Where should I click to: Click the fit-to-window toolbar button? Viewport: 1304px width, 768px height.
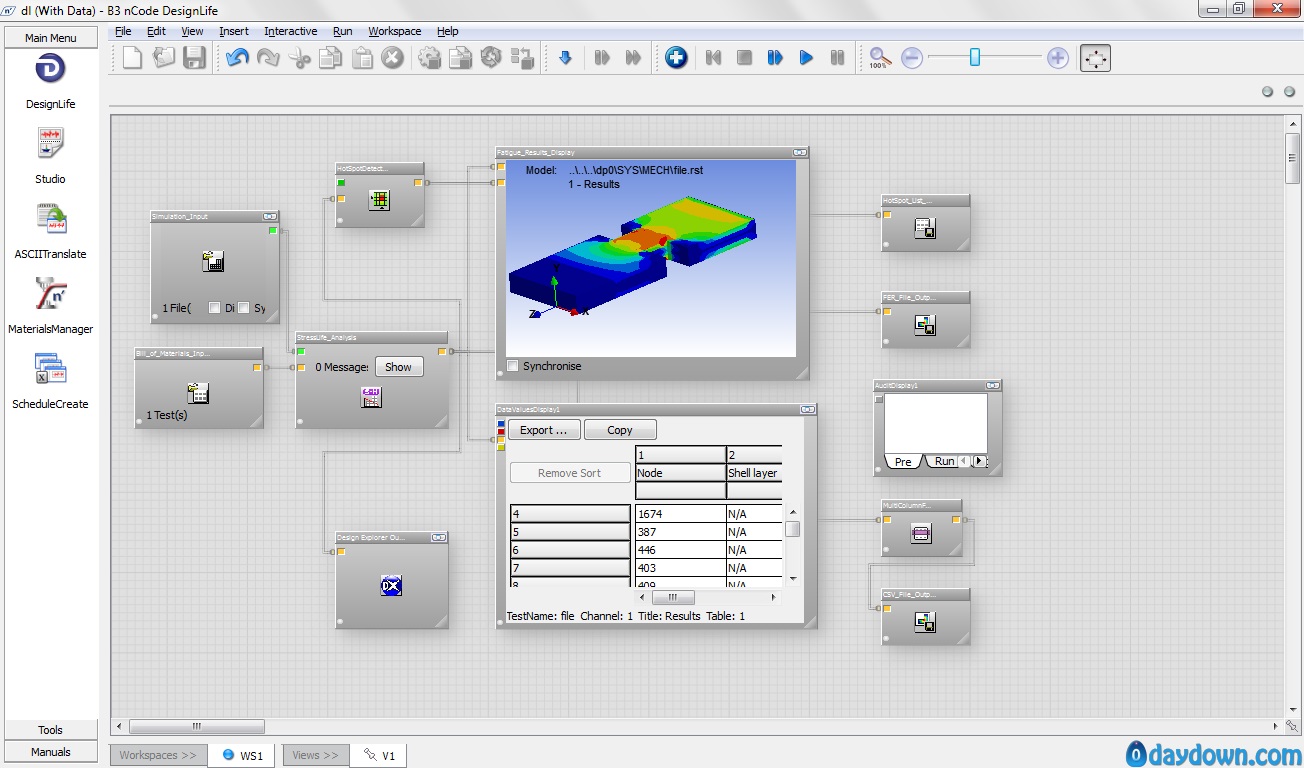(x=1096, y=58)
